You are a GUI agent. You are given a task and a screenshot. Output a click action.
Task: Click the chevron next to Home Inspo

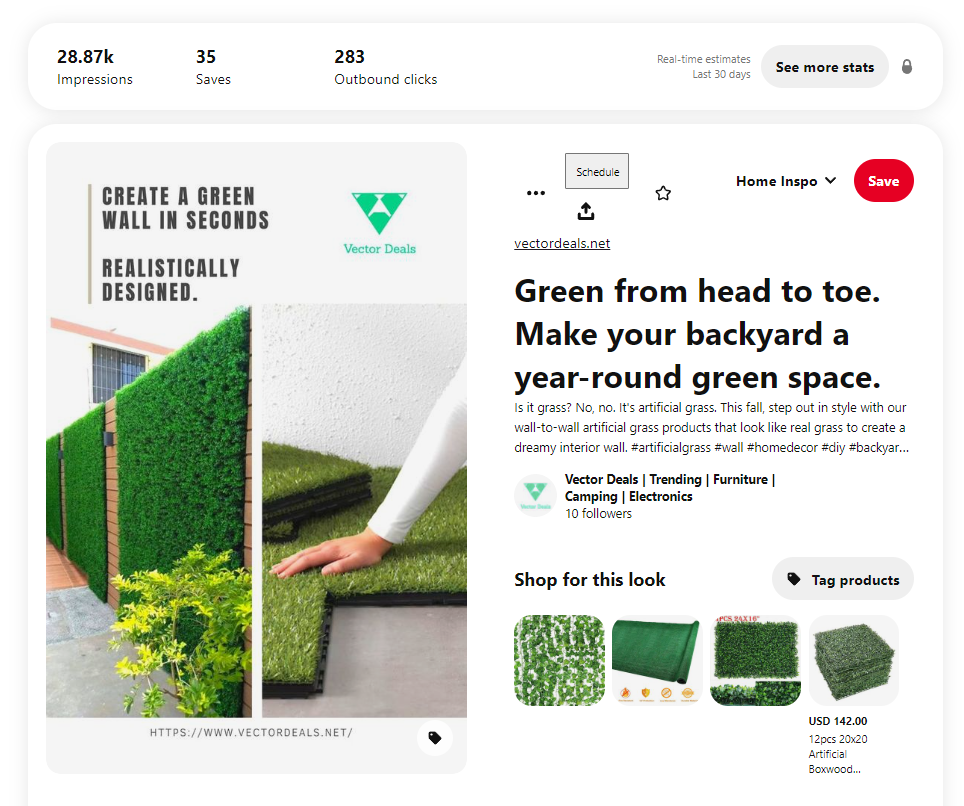[x=831, y=180]
